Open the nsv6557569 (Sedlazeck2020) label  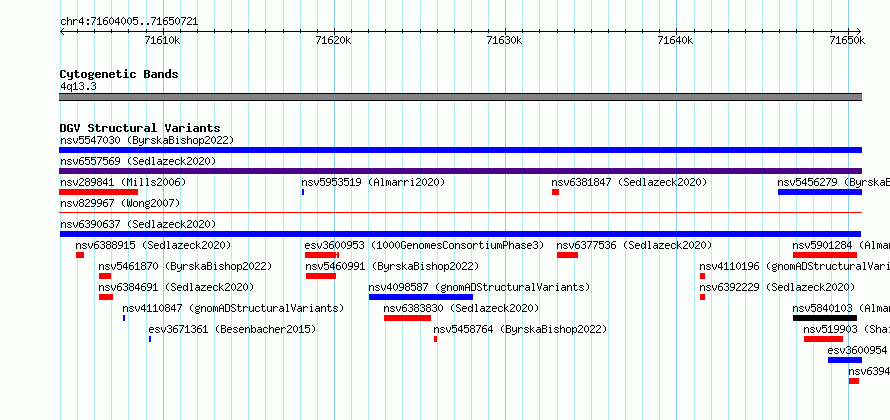138,161
